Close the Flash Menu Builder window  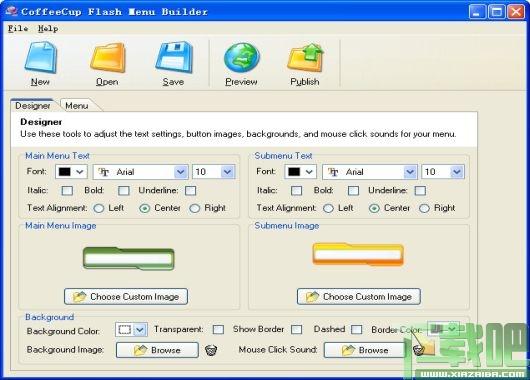pos(516,12)
